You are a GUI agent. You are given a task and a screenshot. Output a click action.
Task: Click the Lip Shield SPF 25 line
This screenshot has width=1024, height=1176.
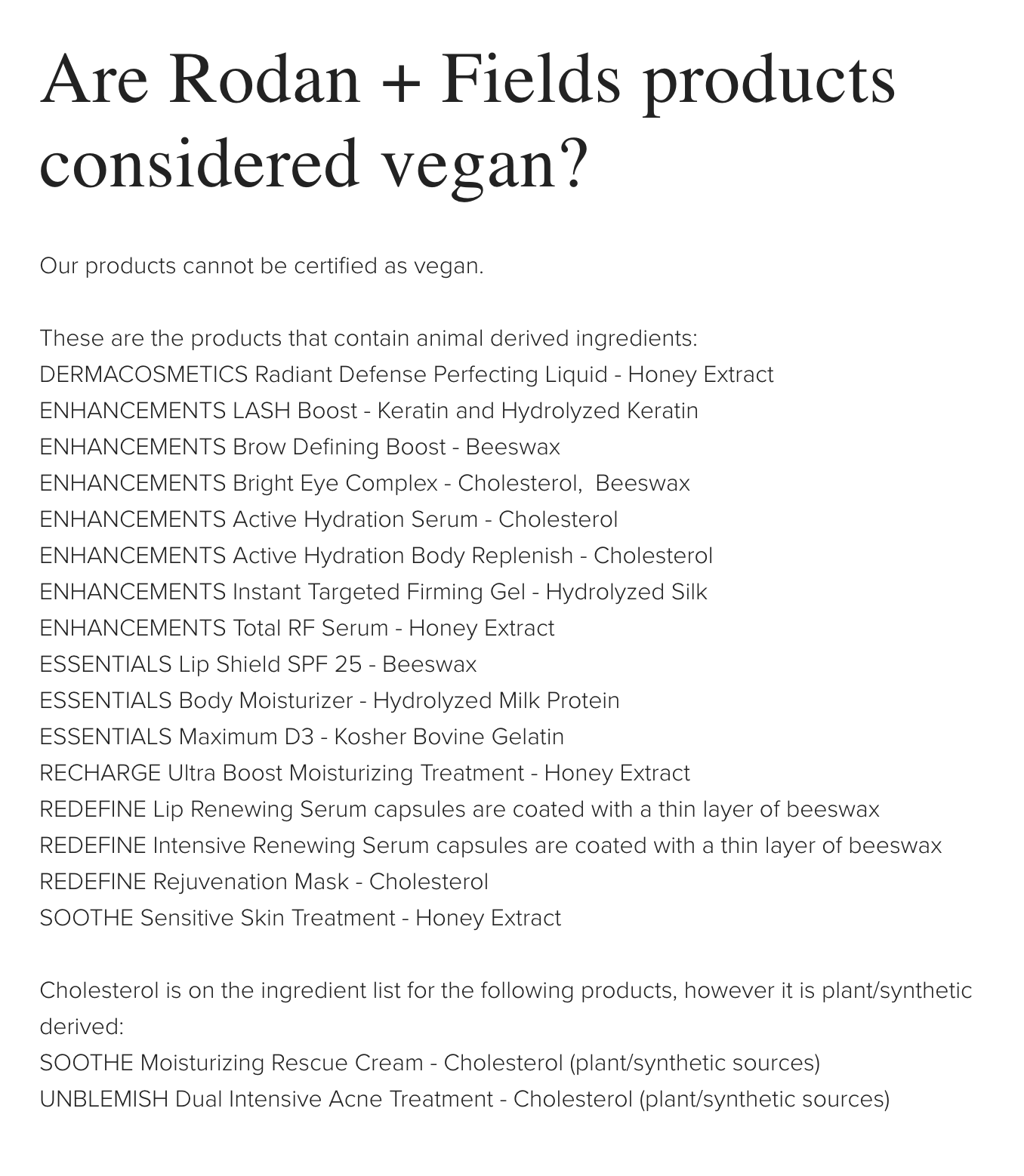258,665
